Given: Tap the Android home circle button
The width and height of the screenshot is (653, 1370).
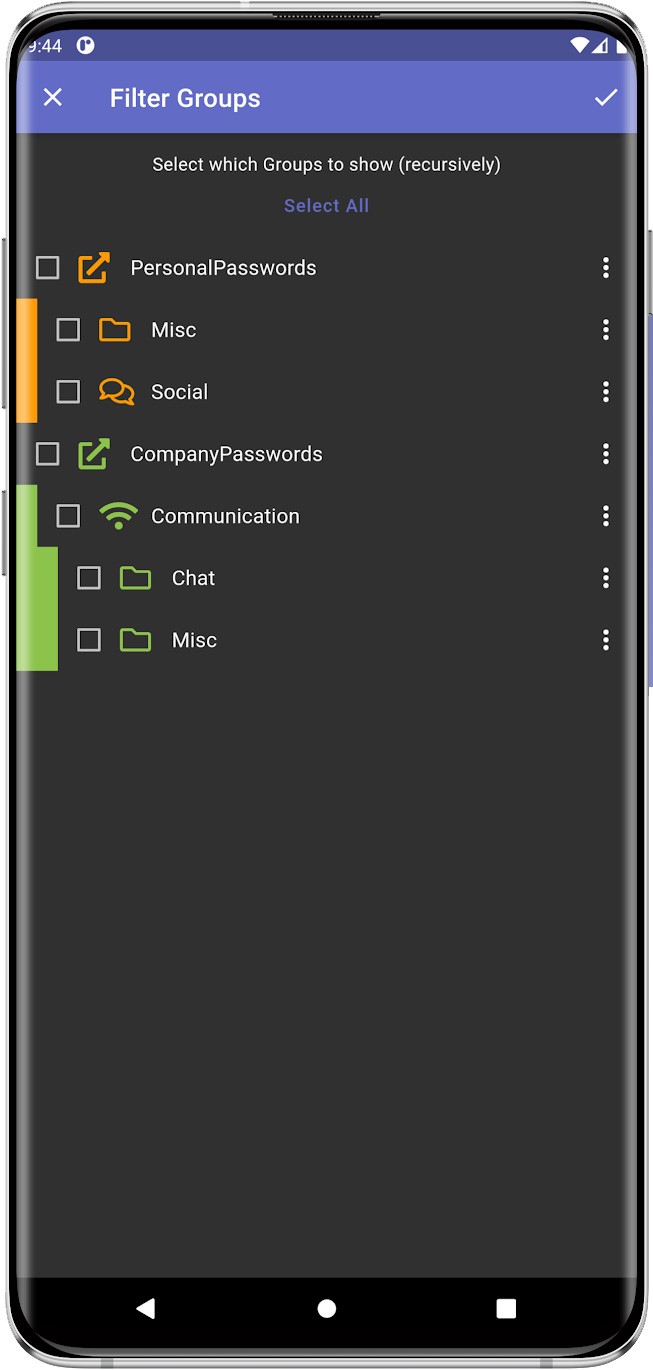Looking at the screenshot, I should 326,1308.
